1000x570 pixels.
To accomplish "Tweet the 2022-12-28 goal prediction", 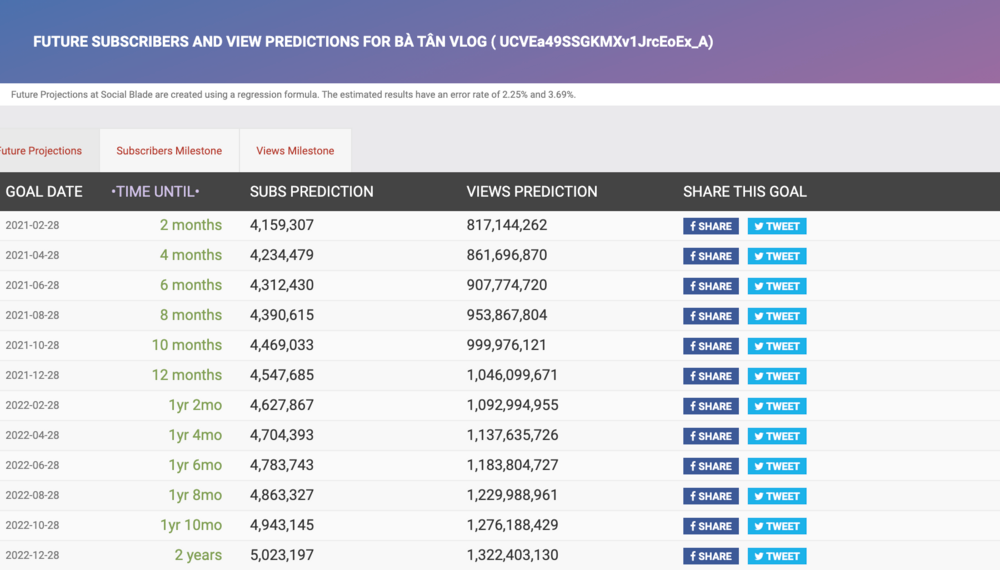I will pos(776,556).
